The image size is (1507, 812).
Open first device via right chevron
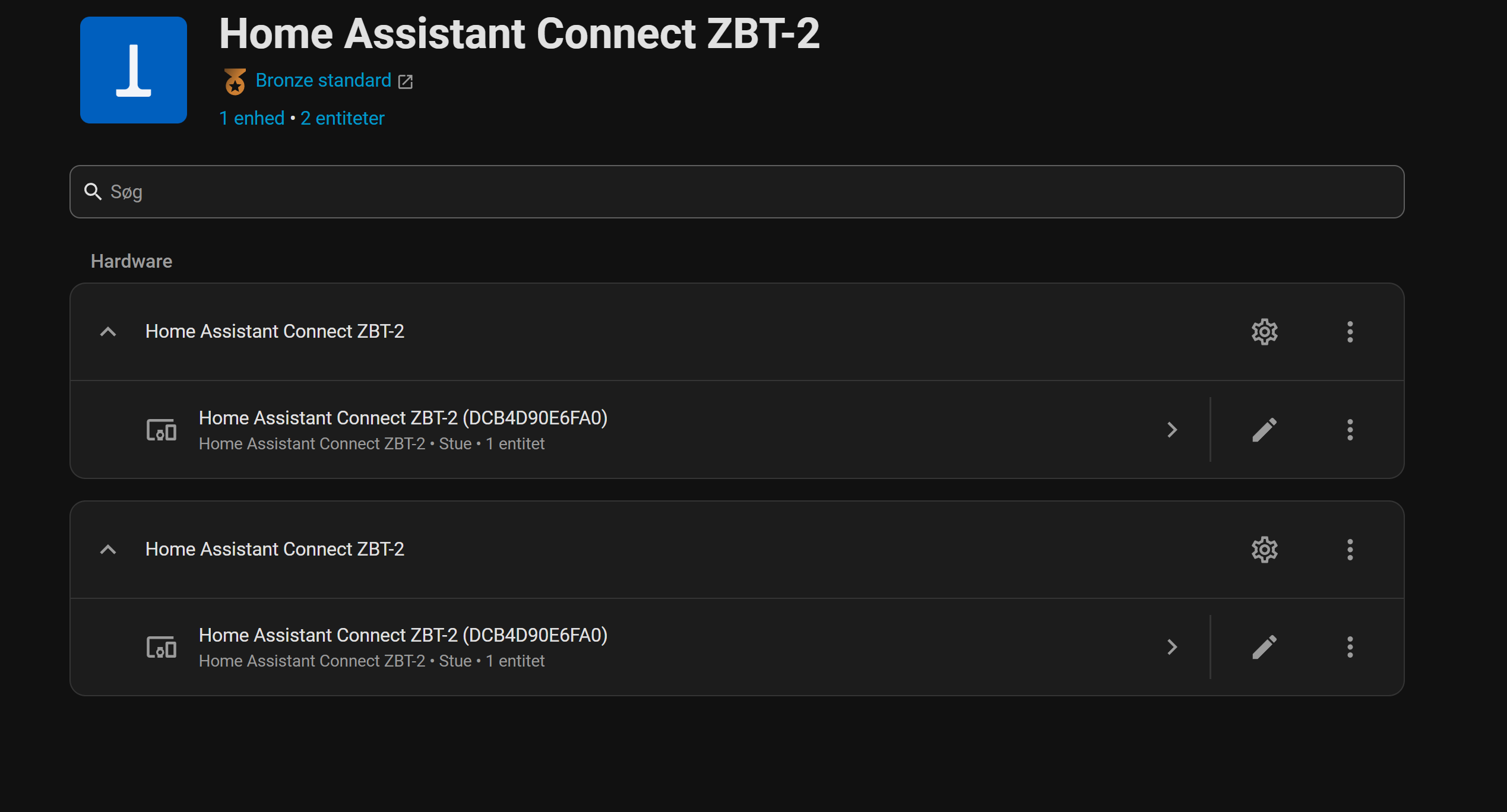[1172, 430]
